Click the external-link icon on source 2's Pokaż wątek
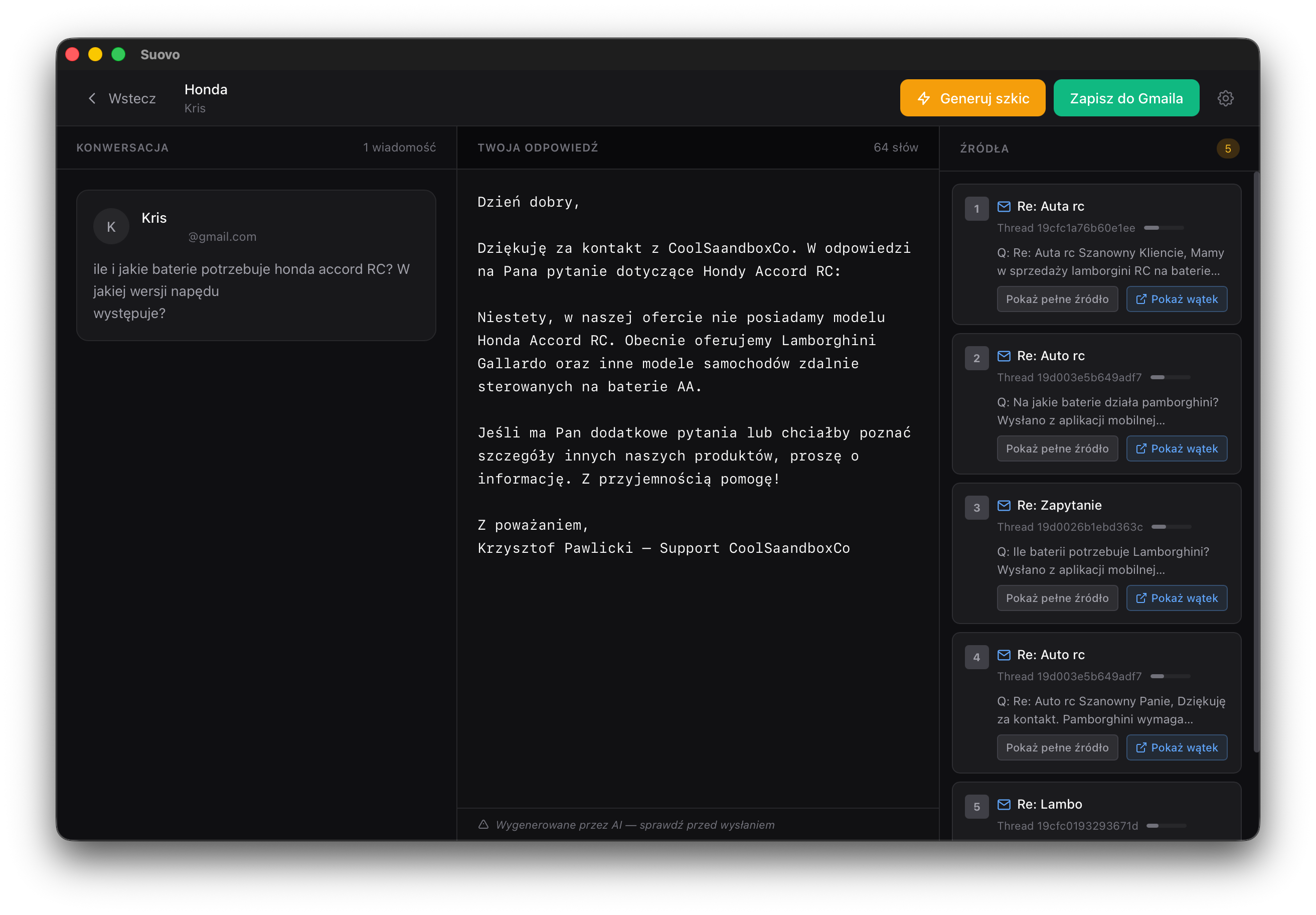1316x915 pixels. click(1142, 448)
